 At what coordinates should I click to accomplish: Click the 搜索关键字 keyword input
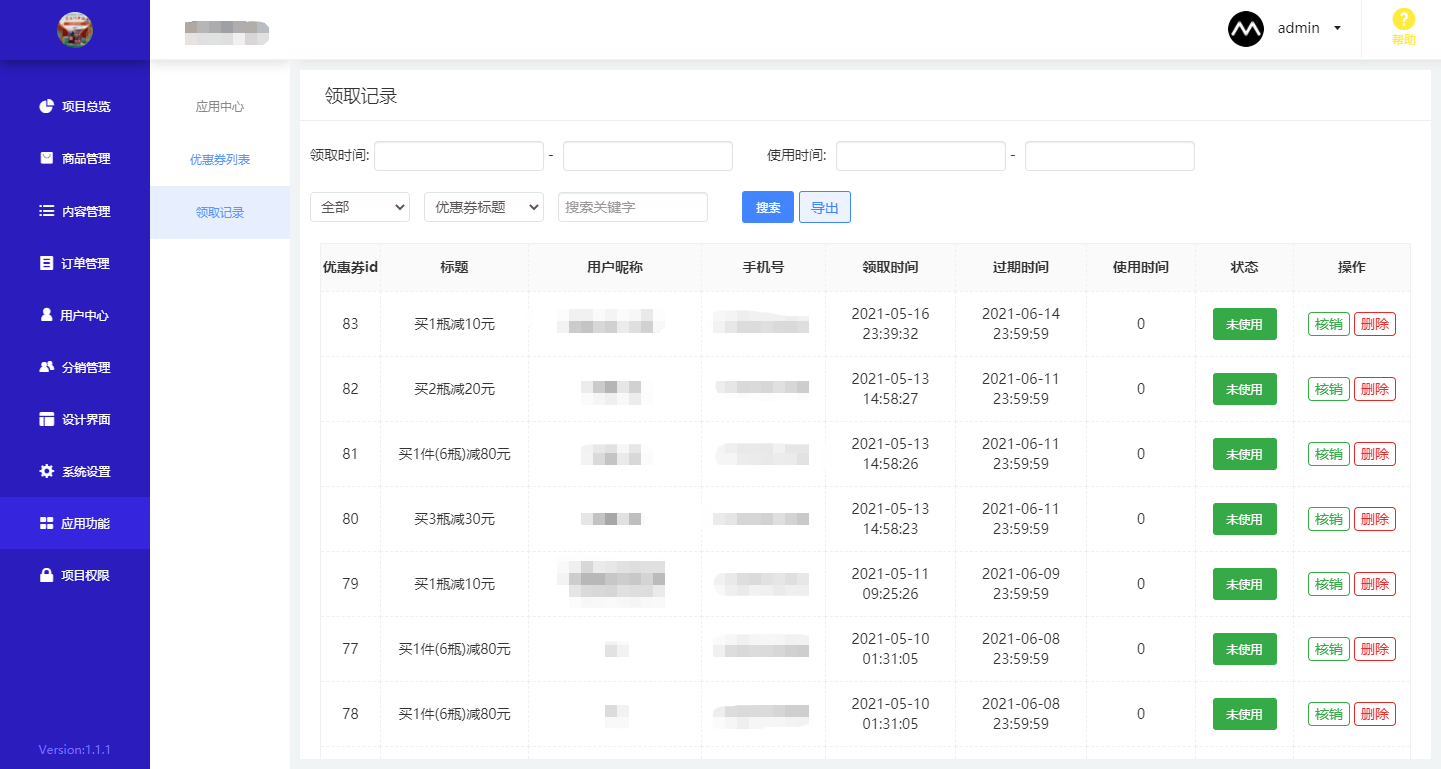633,207
